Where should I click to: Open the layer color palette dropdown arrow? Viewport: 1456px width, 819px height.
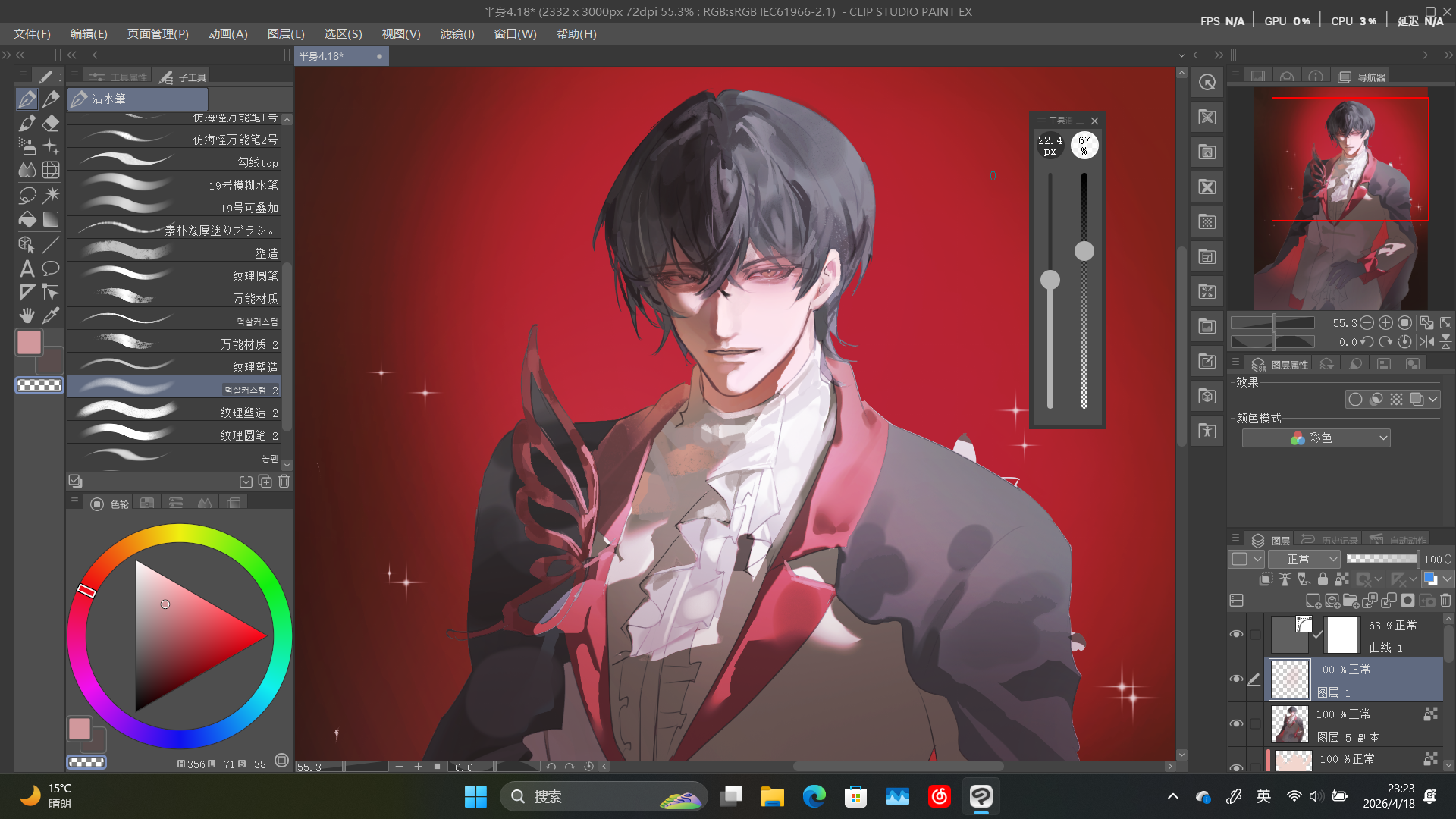pos(1257,559)
